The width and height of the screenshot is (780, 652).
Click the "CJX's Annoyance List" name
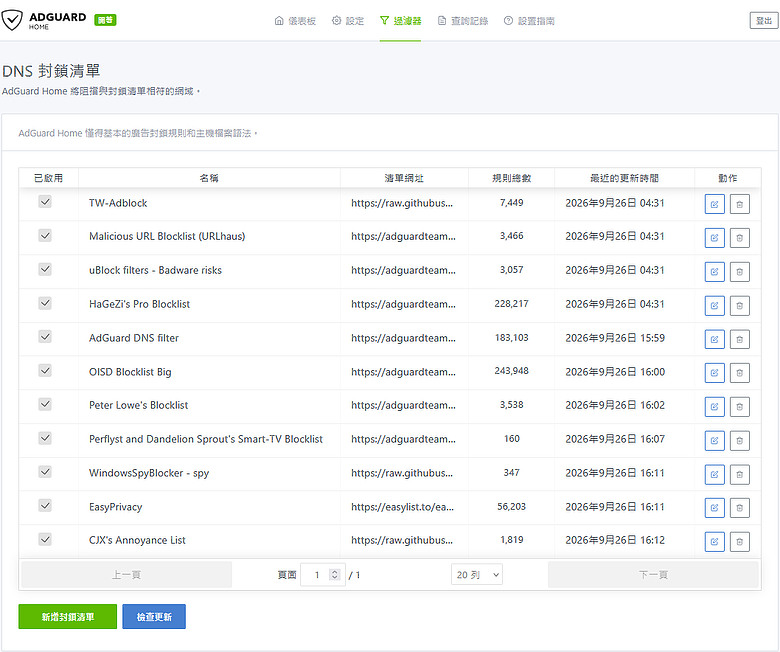137,540
